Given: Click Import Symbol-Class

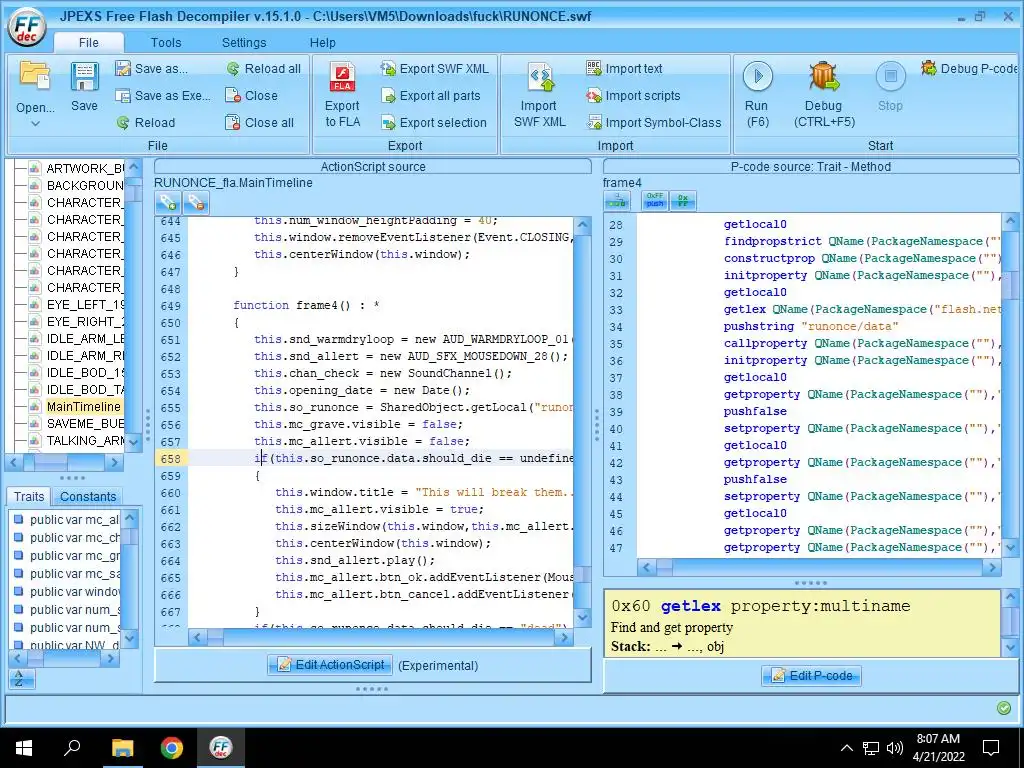Looking at the screenshot, I should coord(654,122).
